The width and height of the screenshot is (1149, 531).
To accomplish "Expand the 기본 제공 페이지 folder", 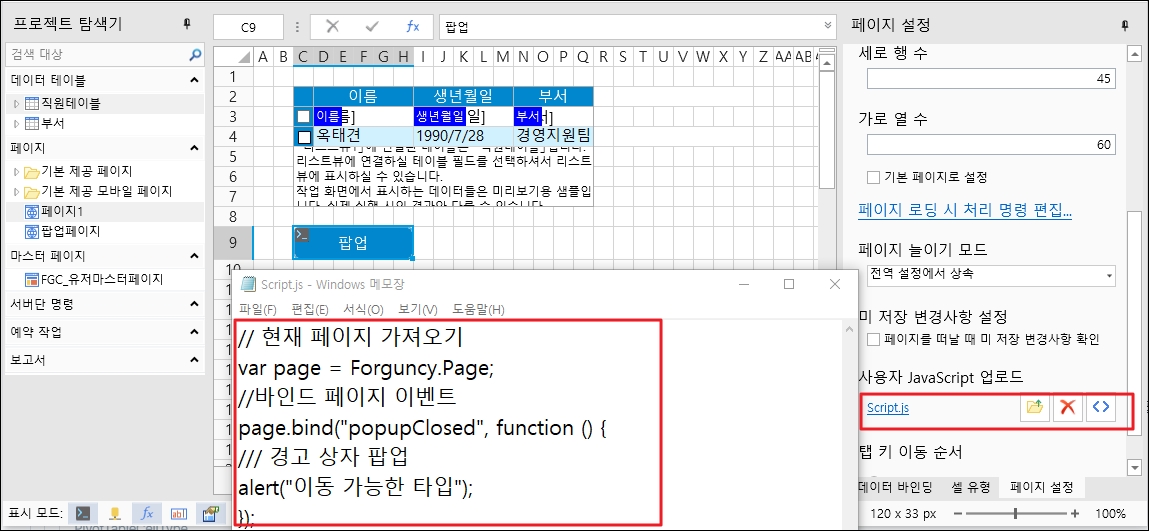I will [x=16, y=171].
